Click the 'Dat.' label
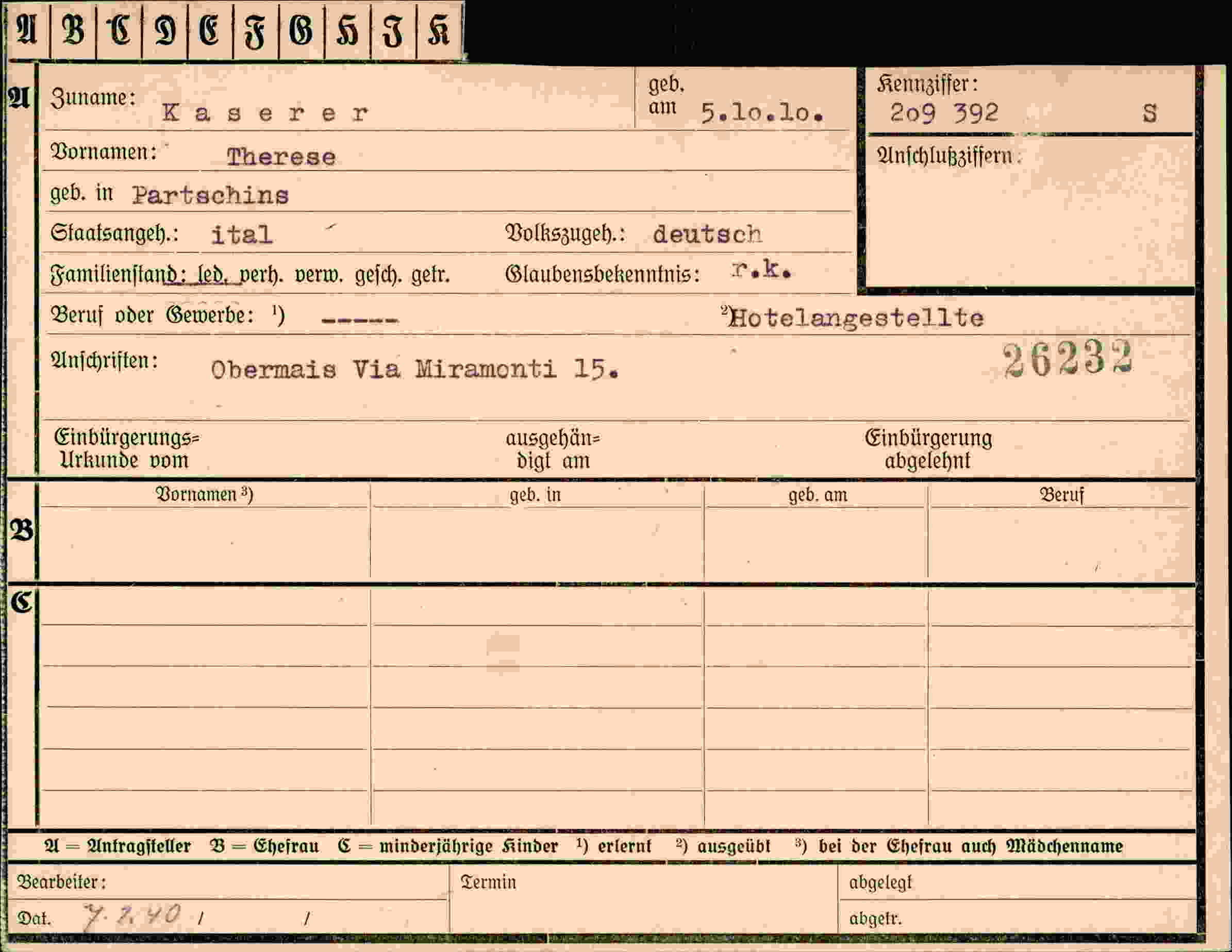The height and width of the screenshot is (952, 1232). click(x=34, y=918)
